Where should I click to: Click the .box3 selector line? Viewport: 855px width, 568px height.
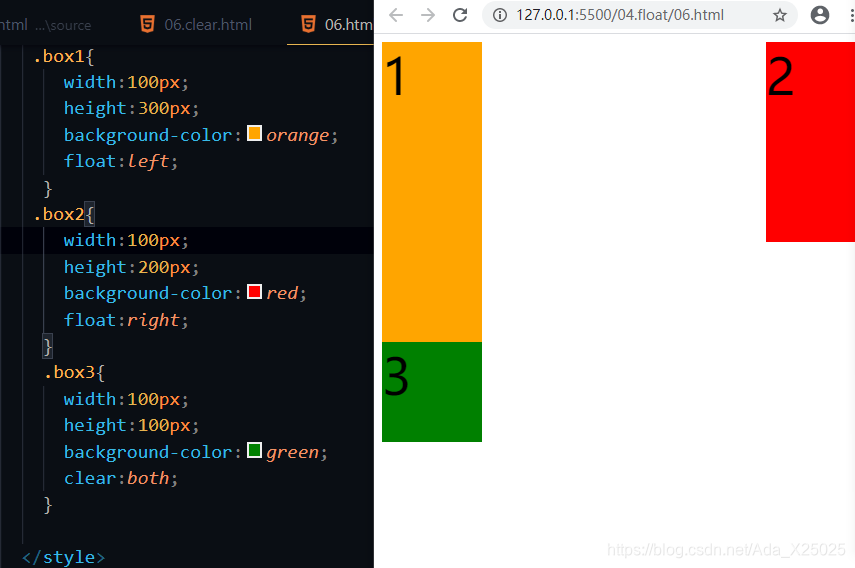coord(74,372)
